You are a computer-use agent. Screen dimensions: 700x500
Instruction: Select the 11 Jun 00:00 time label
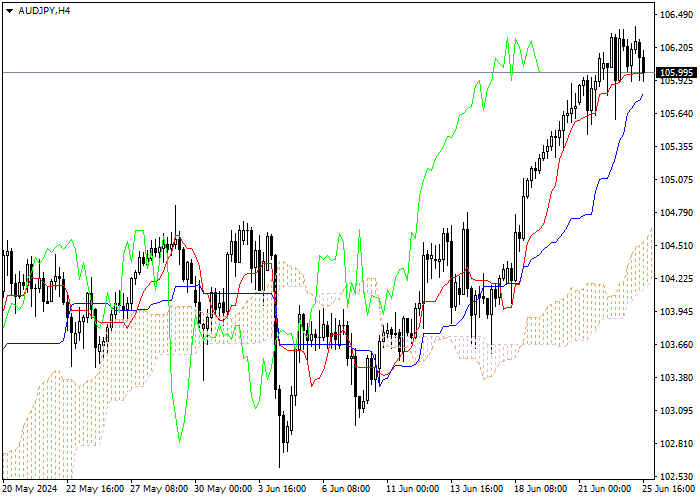click(x=413, y=489)
